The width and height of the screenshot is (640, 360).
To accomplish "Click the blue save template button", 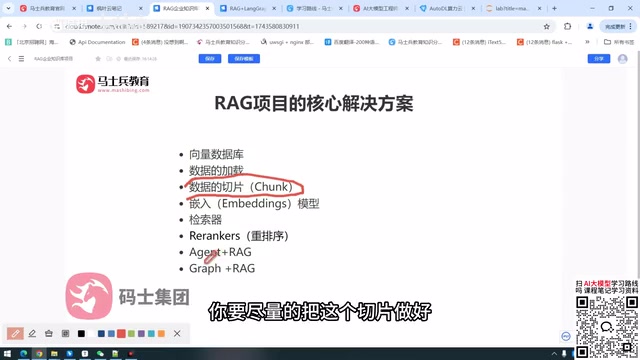I will pyautogui.click(x=244, y=59).
